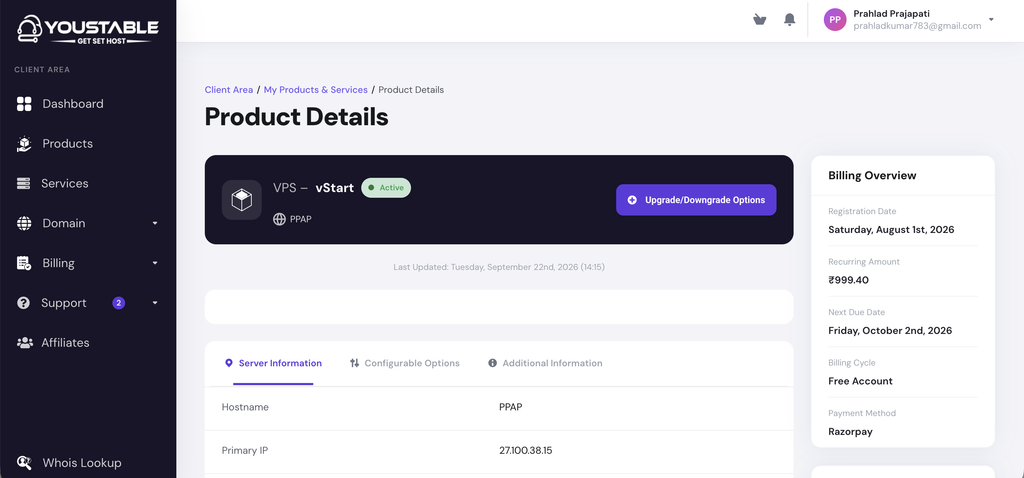
Task: Click the Services server icon
Action: (x=24, y=183)
